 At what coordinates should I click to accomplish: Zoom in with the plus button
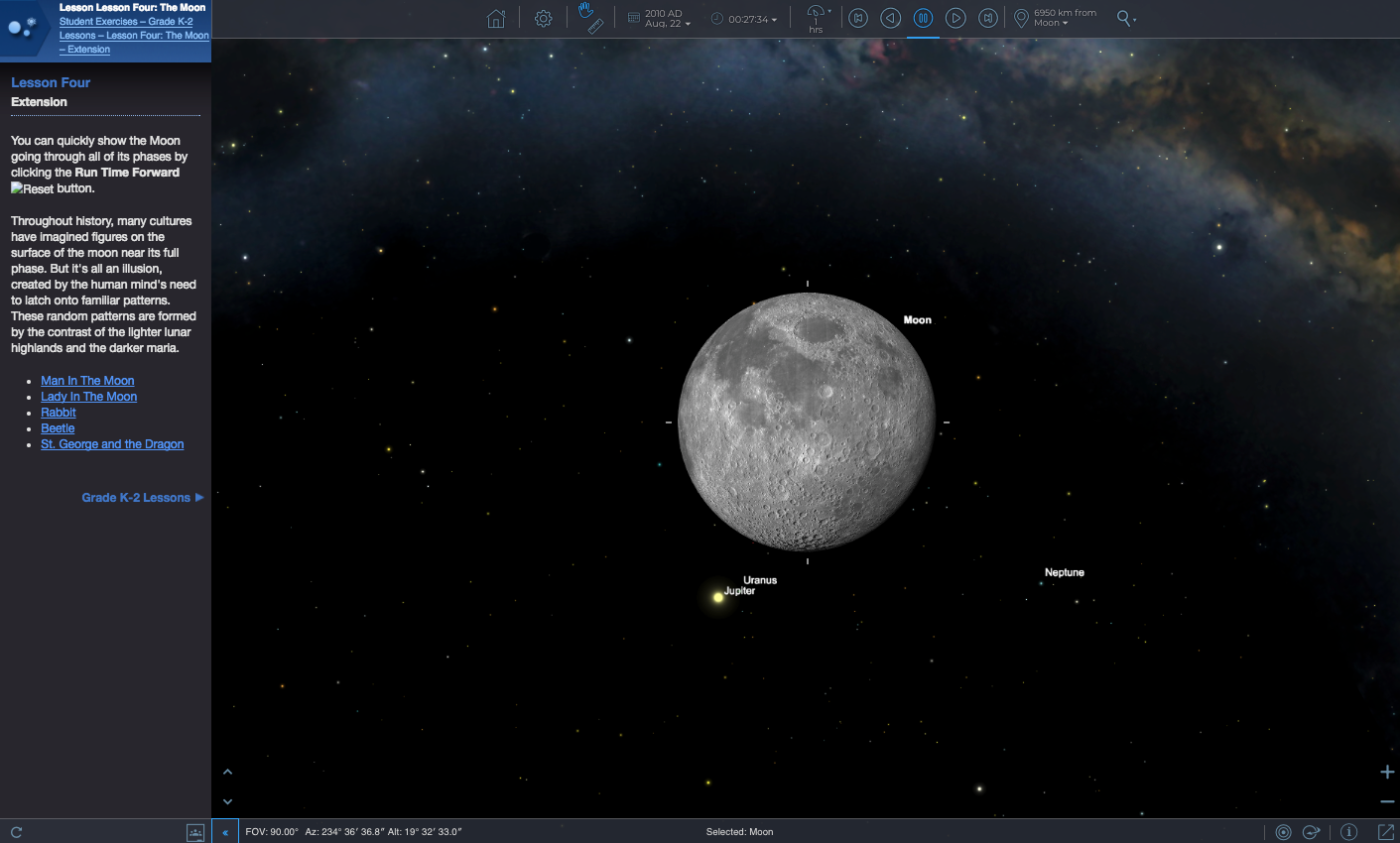(x=1387, y=772)
